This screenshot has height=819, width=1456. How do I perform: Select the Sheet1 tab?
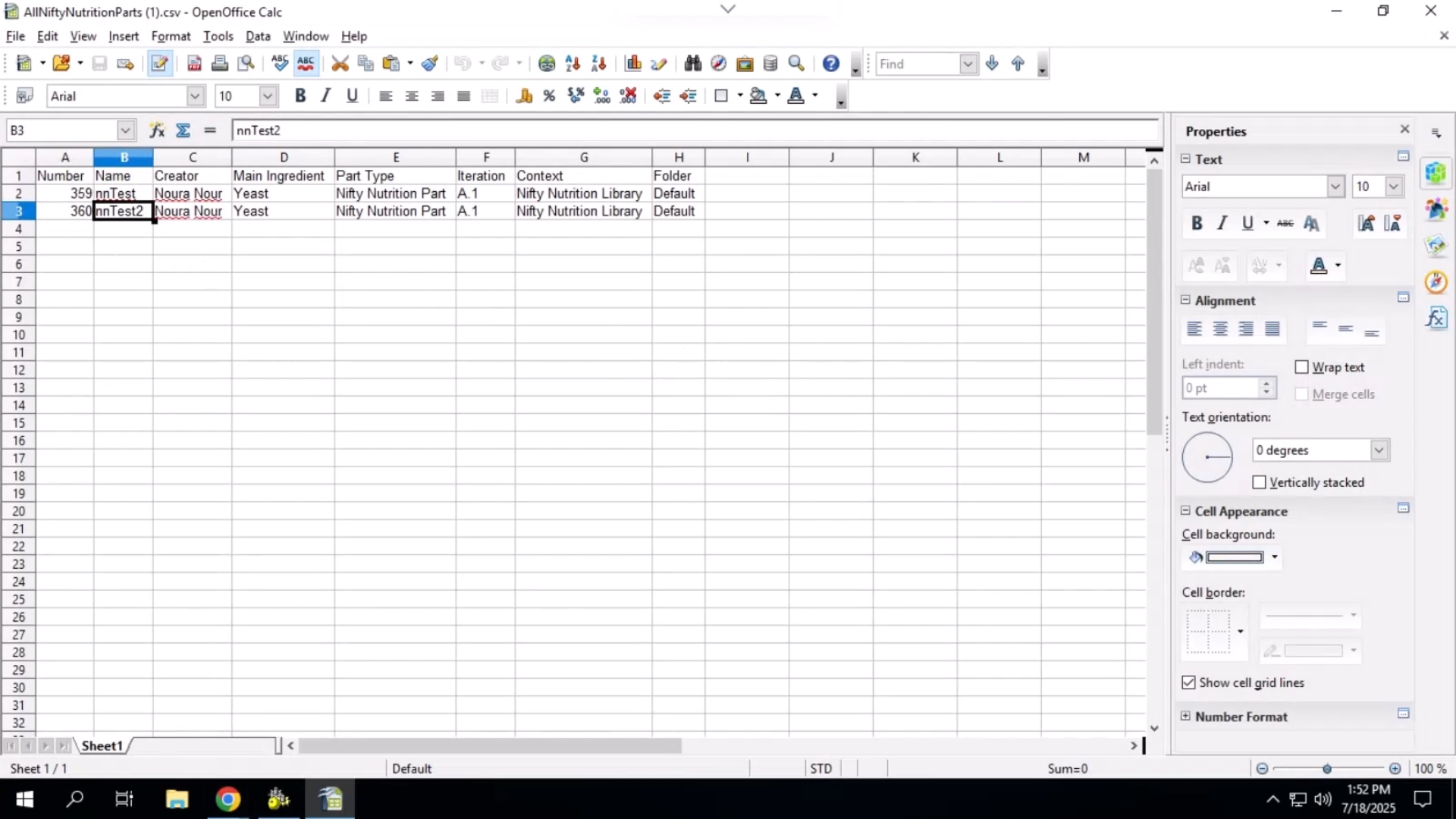(x=102, y=746)
